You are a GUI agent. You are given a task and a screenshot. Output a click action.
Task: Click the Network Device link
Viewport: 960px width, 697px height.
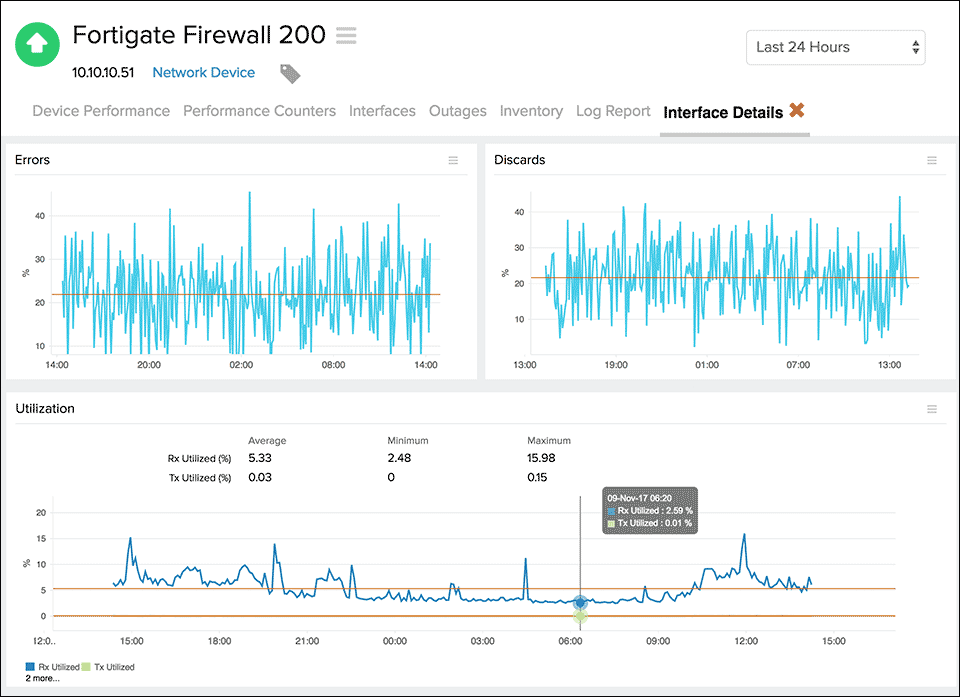pos(203,72)
